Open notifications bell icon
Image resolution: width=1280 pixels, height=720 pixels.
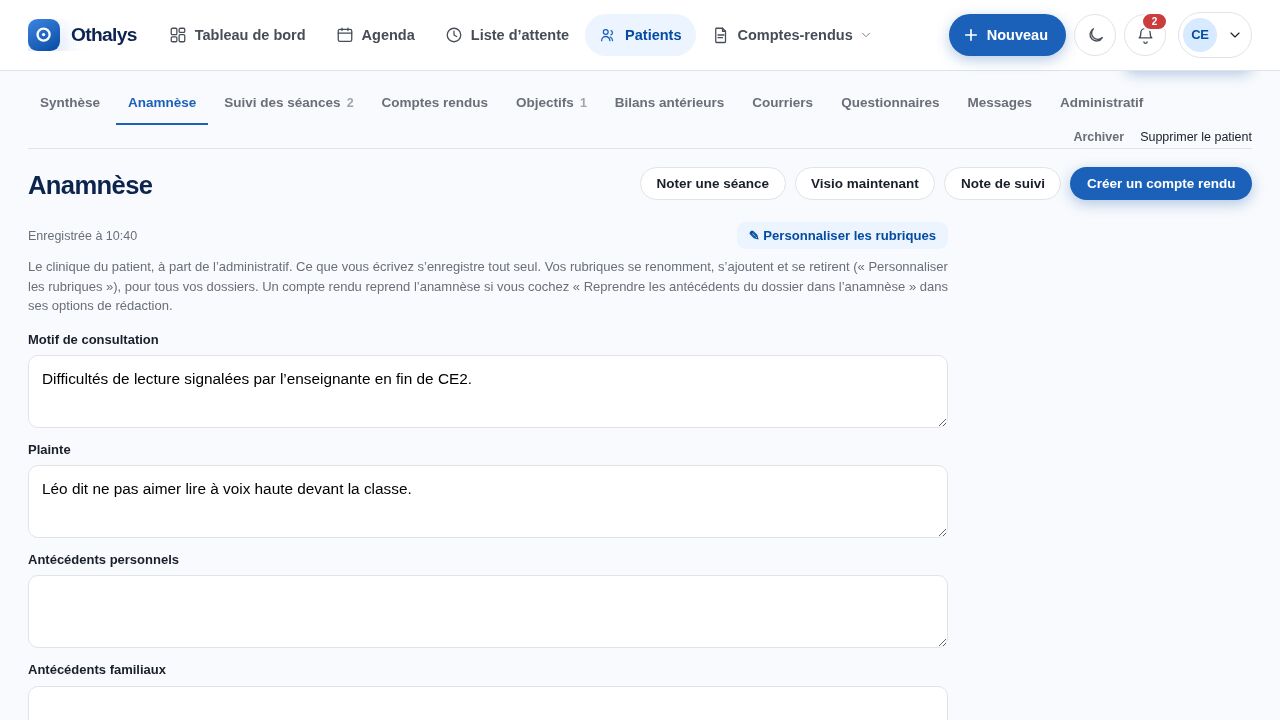[1145, 35]
